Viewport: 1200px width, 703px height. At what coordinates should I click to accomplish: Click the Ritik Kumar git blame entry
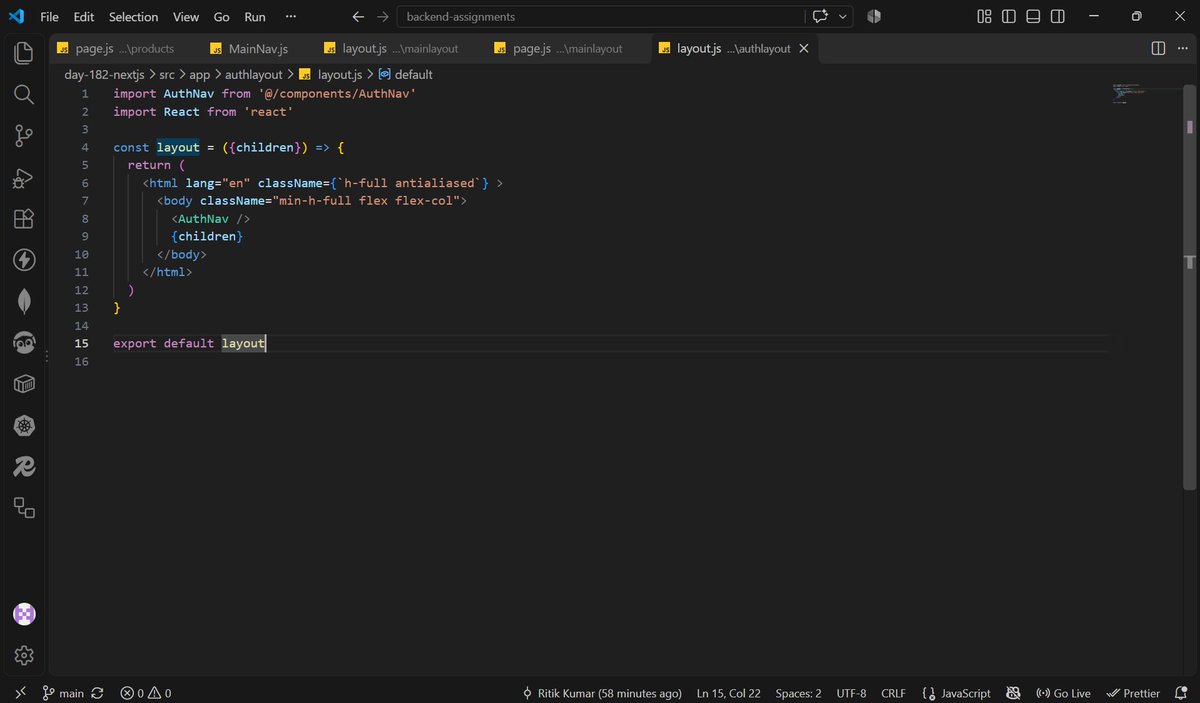pyautogui.click(x=602, y=693)
